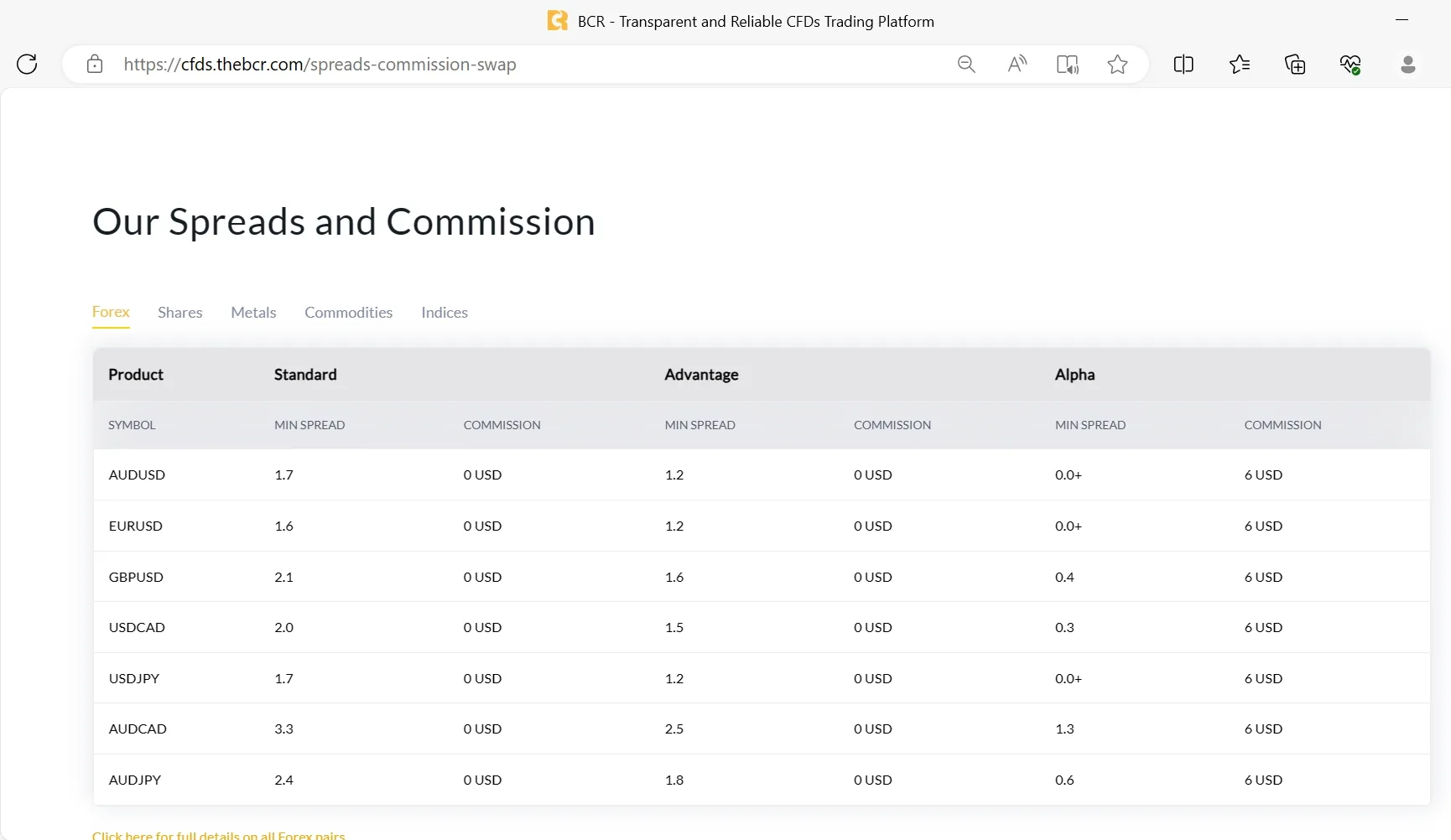Screen dimensions: 1451x840
Task: Click the Product column header
Action: point(136,375)
